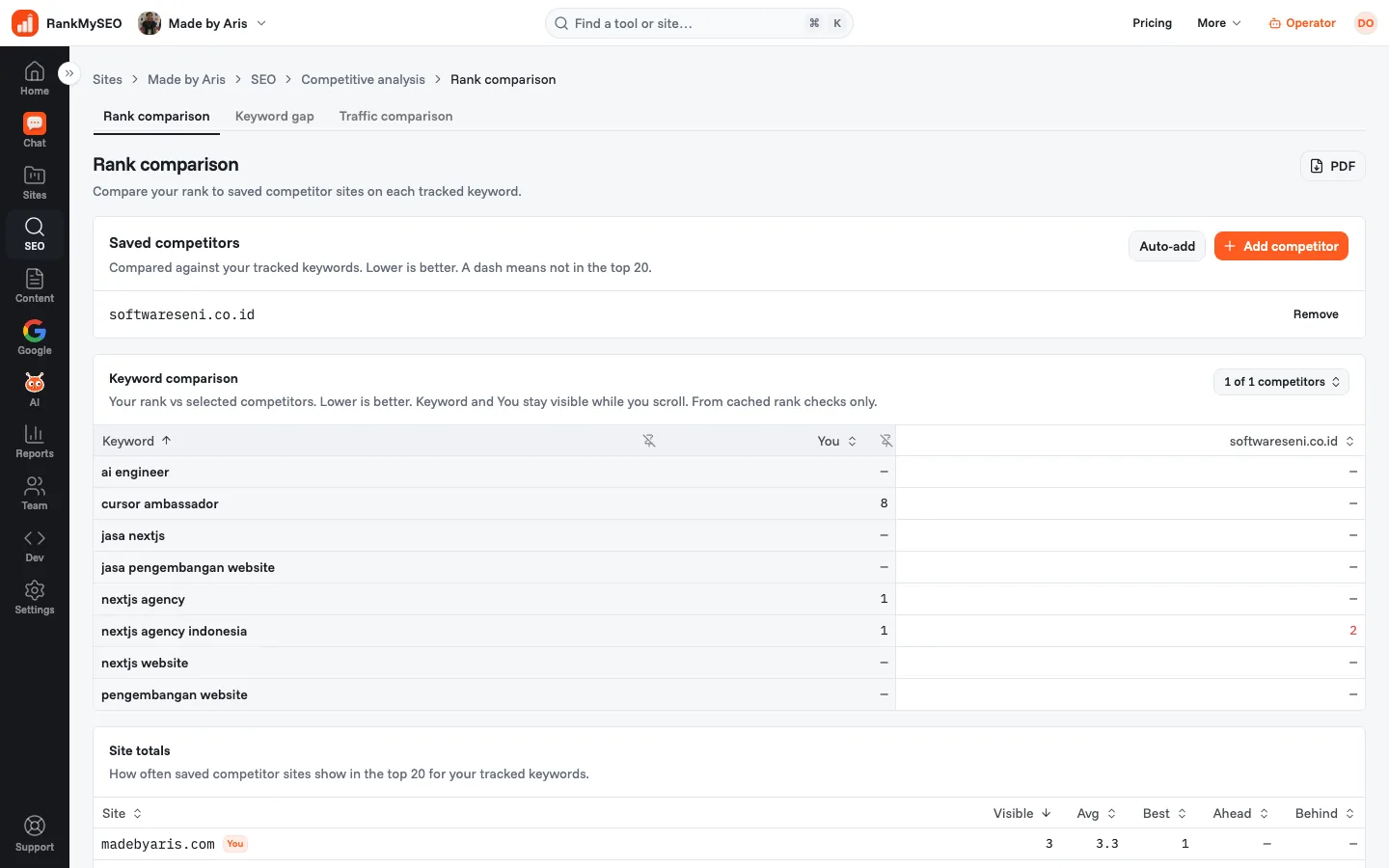Open the Made by Aris site switcher
Screen dimensions: 1389x868
pos(203,23)
